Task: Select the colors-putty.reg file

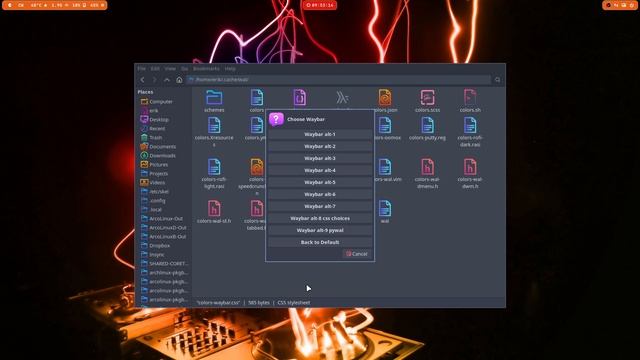Action: coord(427,125)
